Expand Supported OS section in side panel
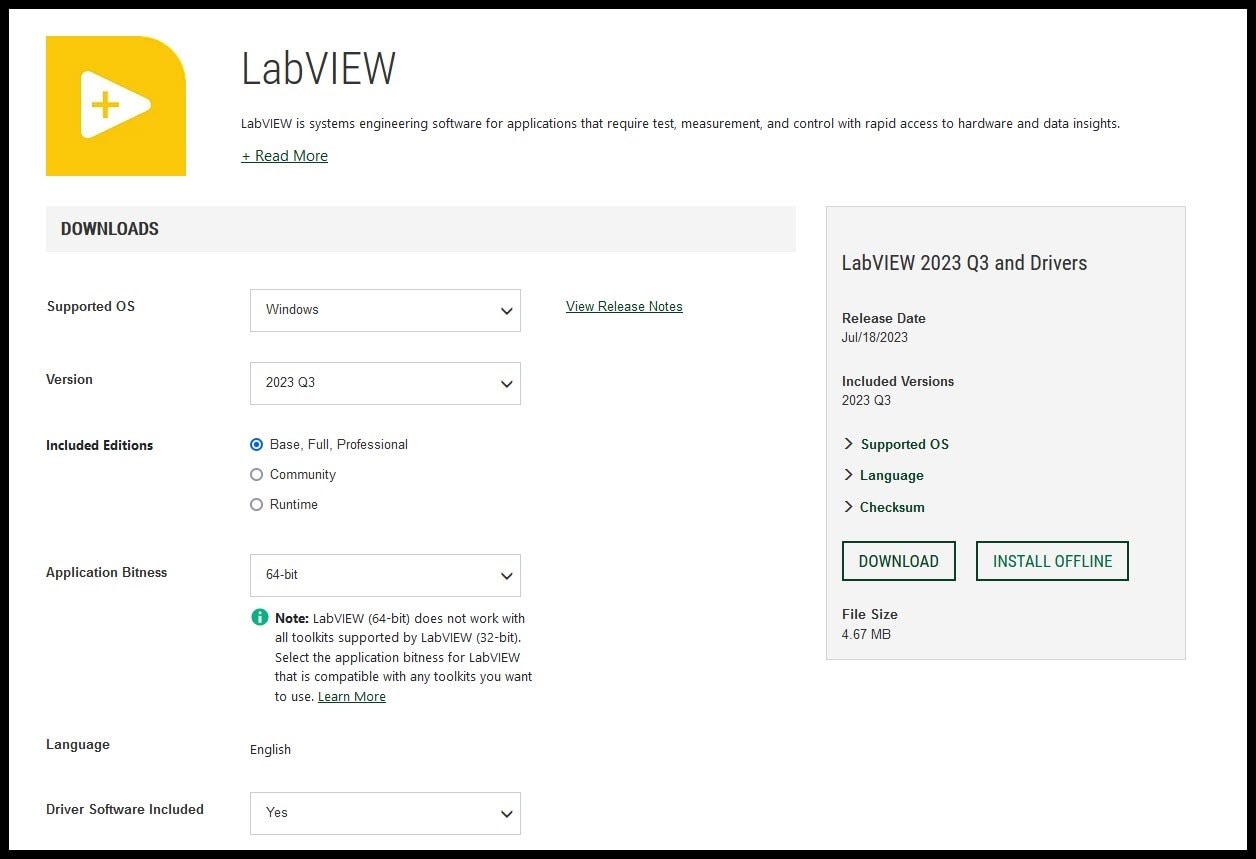The image size is (1256, 859). tap(896, 444)
